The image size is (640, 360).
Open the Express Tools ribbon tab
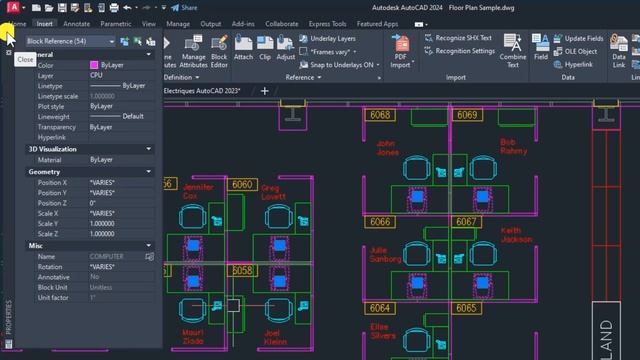click(x=327, y=24)
